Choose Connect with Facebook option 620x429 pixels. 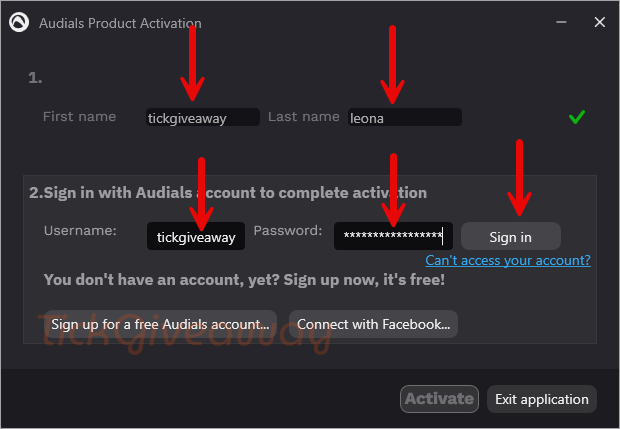(373, 324)
